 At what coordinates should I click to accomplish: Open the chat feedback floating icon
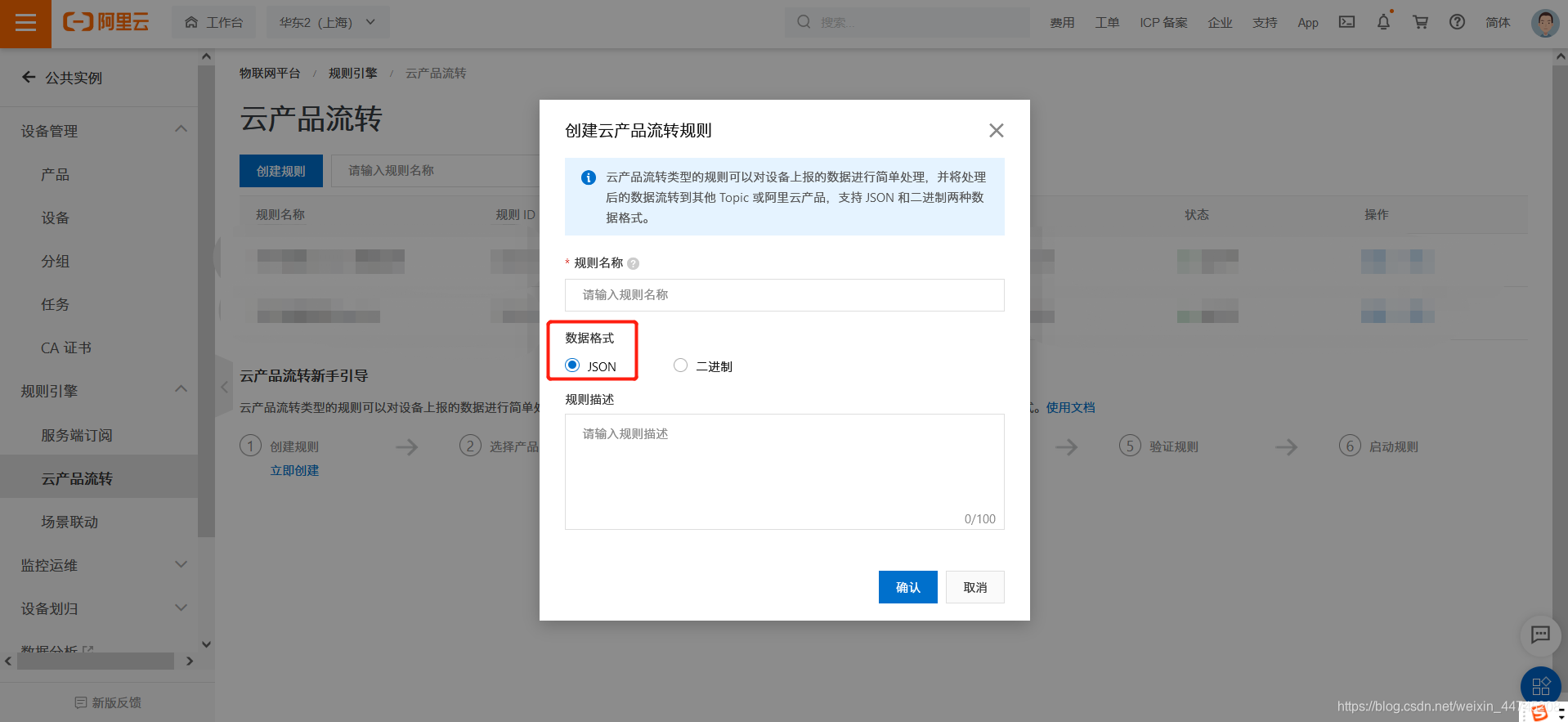[x=1540, y=635]
